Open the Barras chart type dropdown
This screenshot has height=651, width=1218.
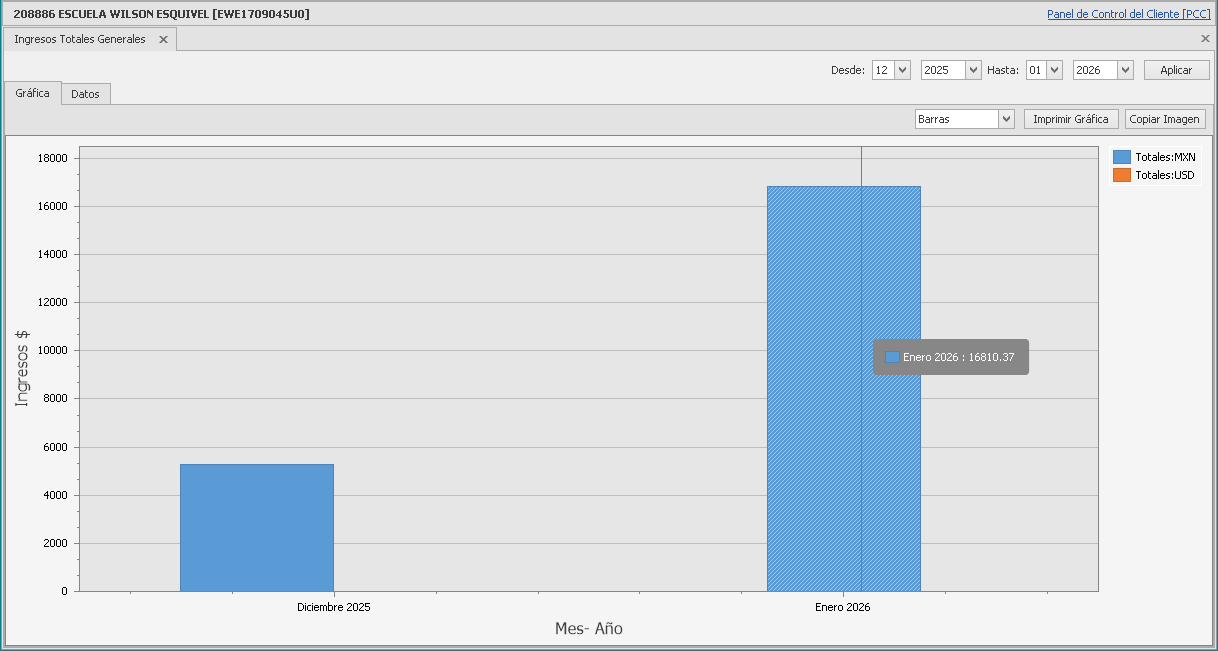(x=1006, y=119)
